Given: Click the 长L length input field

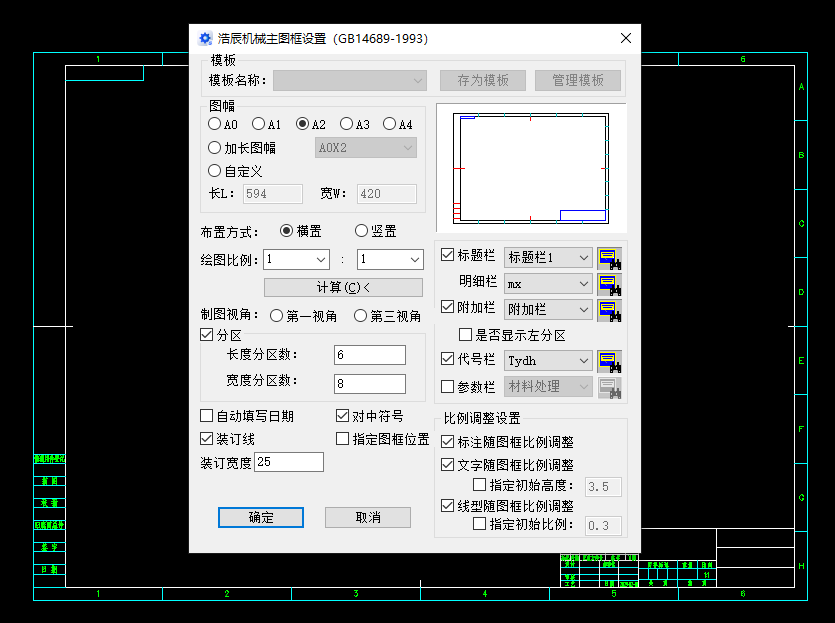Looking at the screenshot, I should coord(273,194).
